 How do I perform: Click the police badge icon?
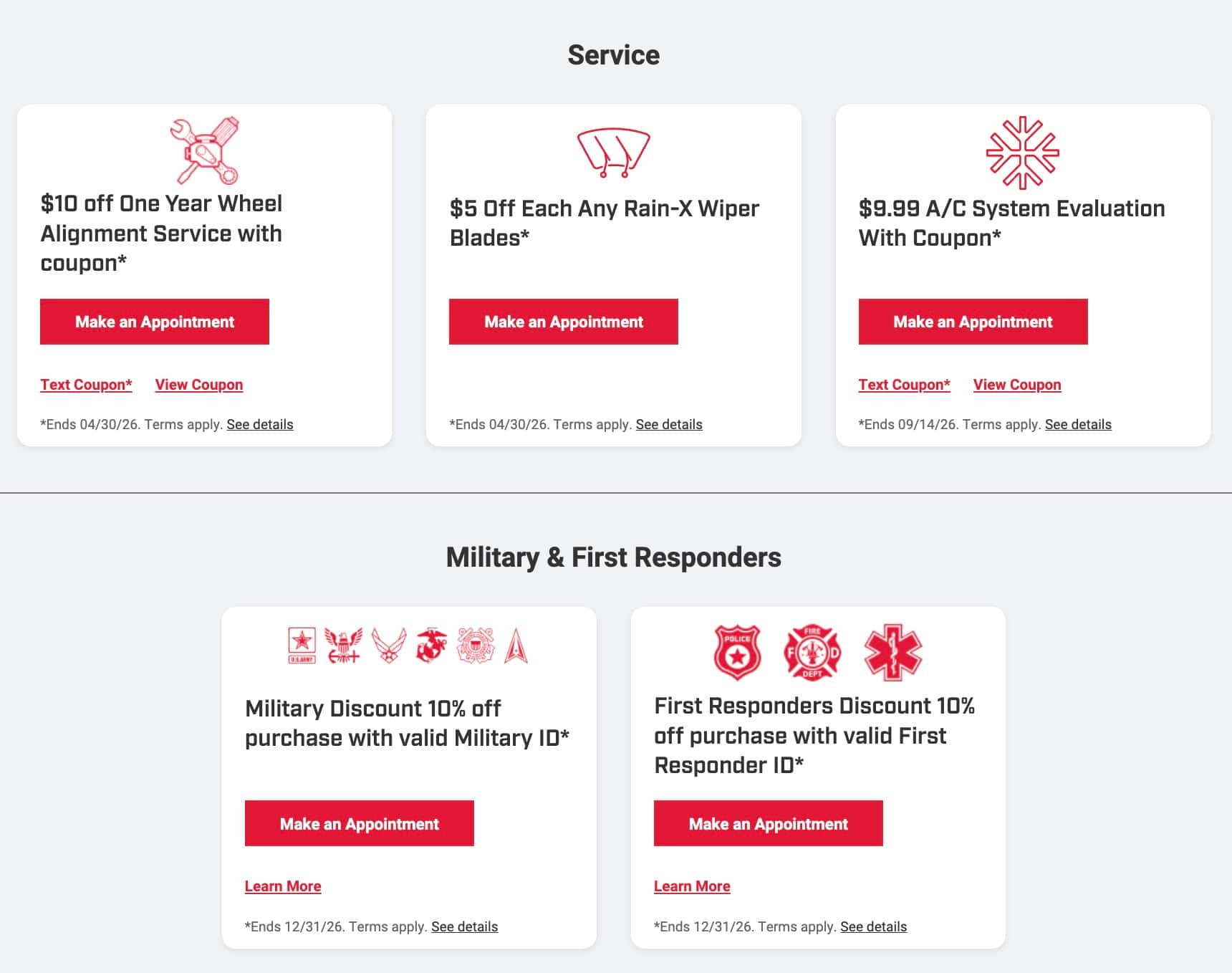[x=737, y=652]
